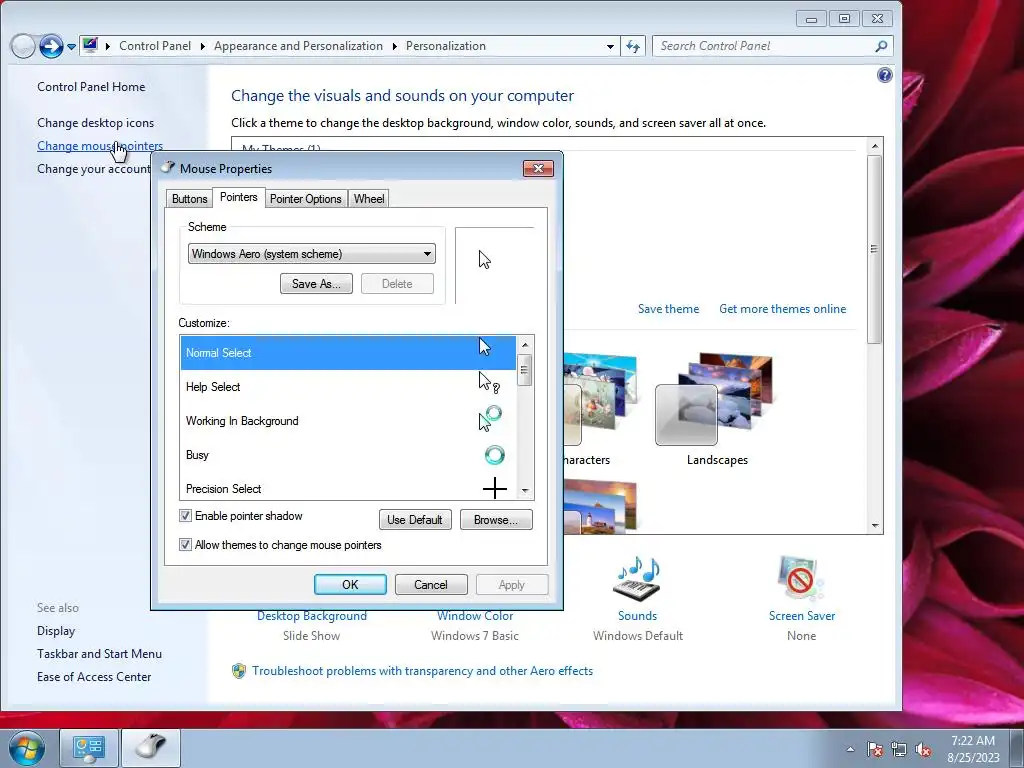The width and height of the screenshot is (1024, 768).
Task: Click the Save As... button
Action: point(316,283)
